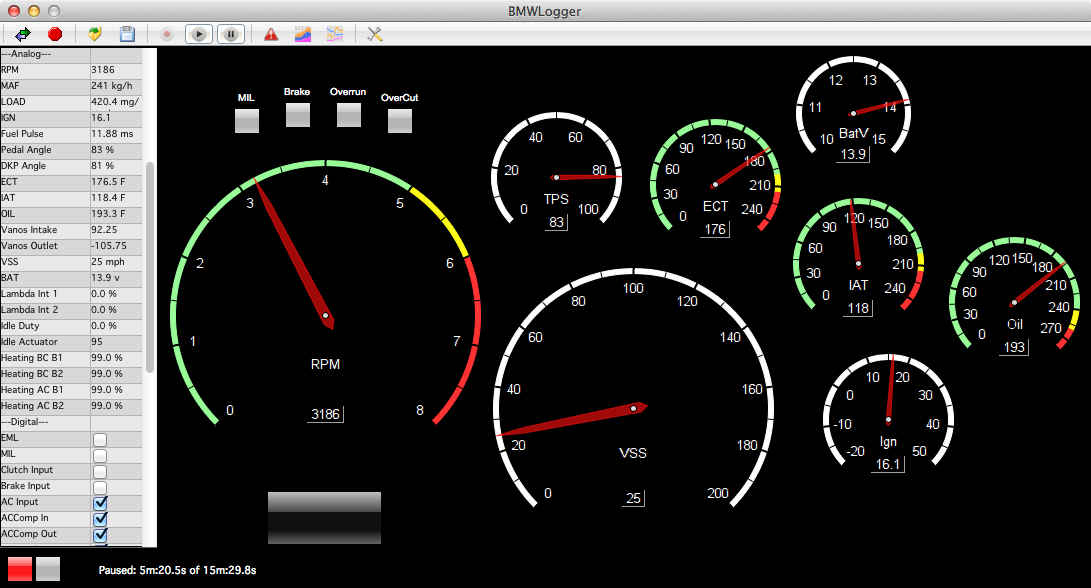Uncheck the ACComp In checkbox
1091x588 pixels.
coord(100,518)
